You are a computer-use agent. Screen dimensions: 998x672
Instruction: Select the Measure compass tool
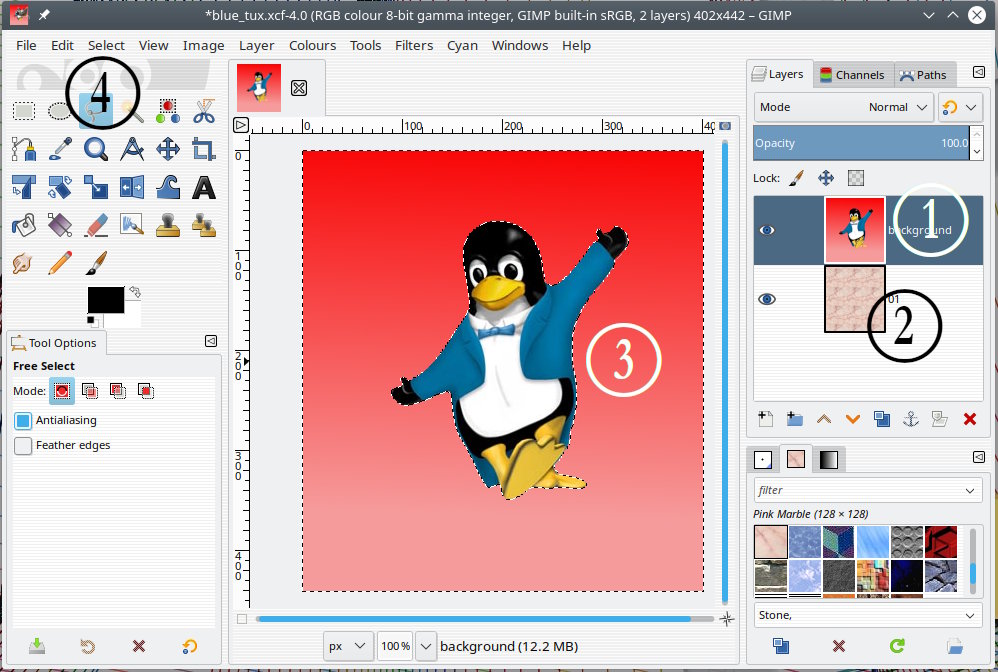point(132,149)
